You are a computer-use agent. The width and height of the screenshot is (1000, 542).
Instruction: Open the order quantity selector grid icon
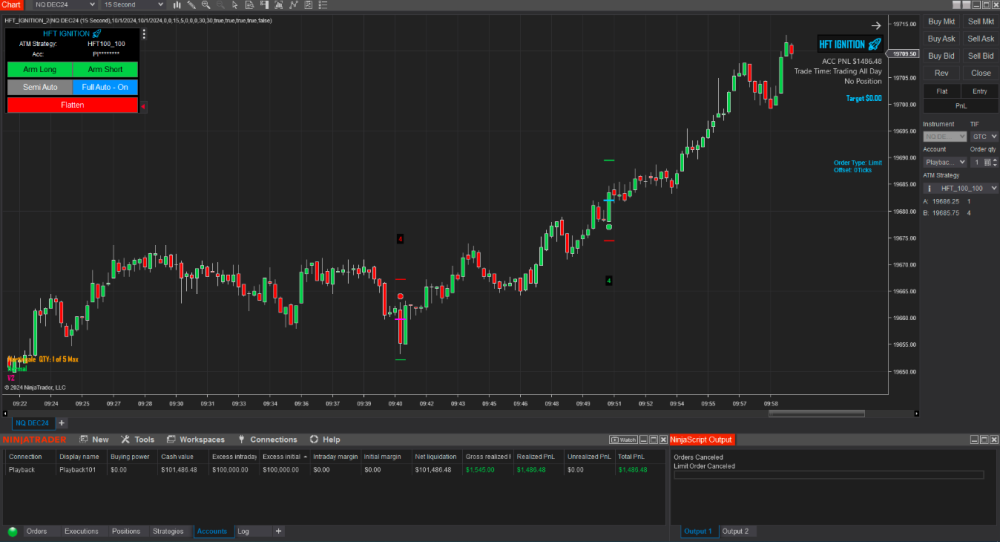tap(987, 163)
